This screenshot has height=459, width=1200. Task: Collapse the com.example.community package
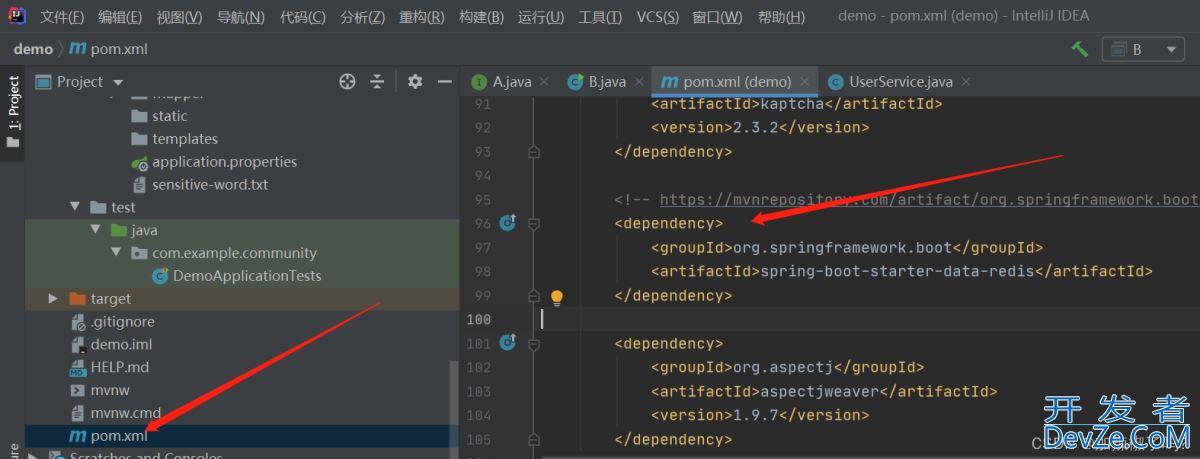point(117,253)
